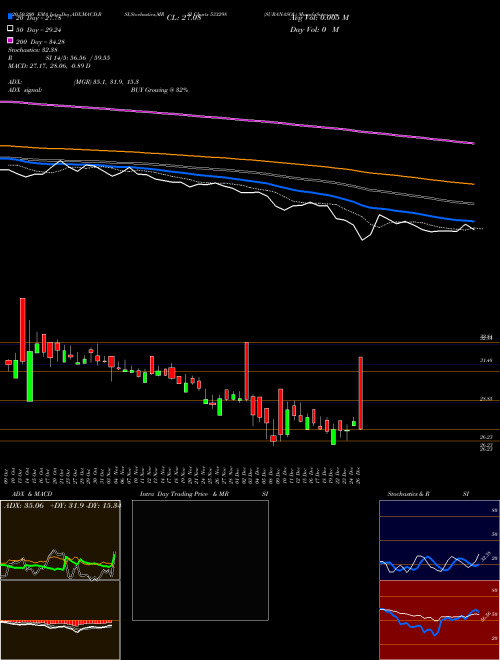500x660 pixels.
Task: Click the '(MGR) 35.1, 31.9, 15.3' ADX values
Action: pyautogui.click(x=106, y=82)
